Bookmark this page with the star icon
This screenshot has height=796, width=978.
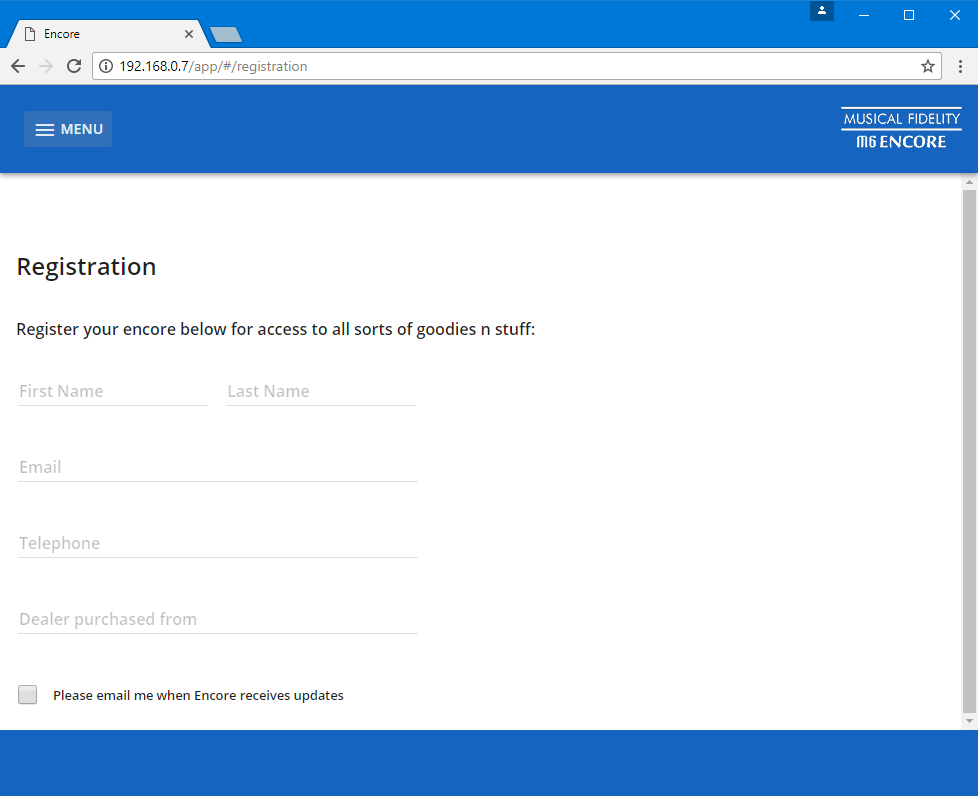(x=927, y=66)
